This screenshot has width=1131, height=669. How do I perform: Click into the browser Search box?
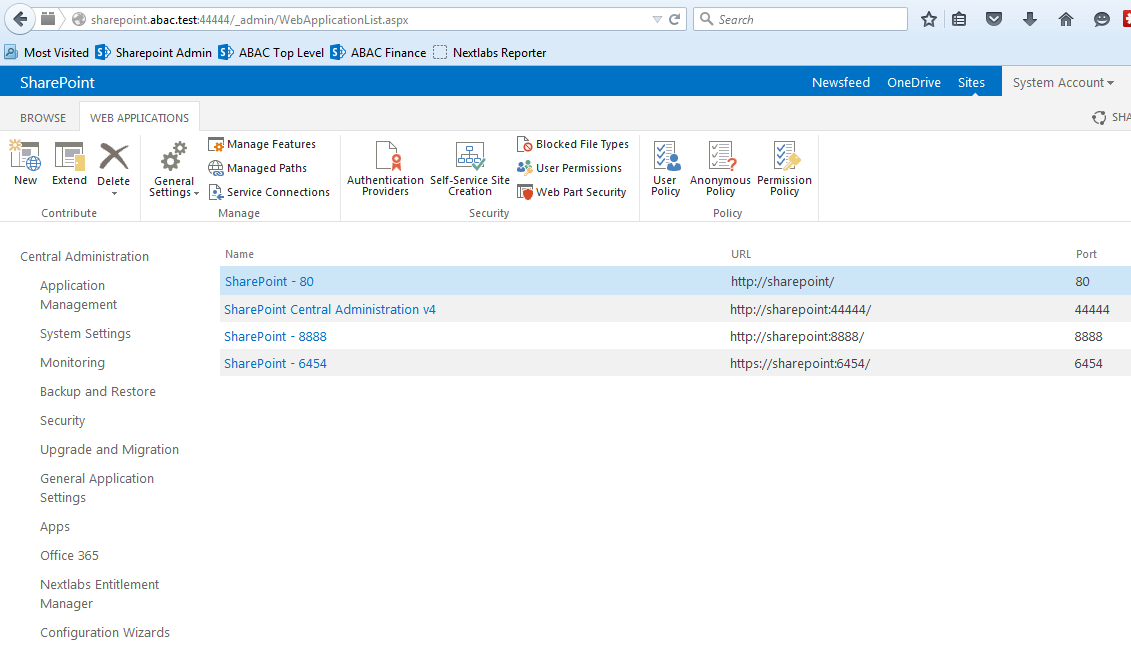coord(800,19)
